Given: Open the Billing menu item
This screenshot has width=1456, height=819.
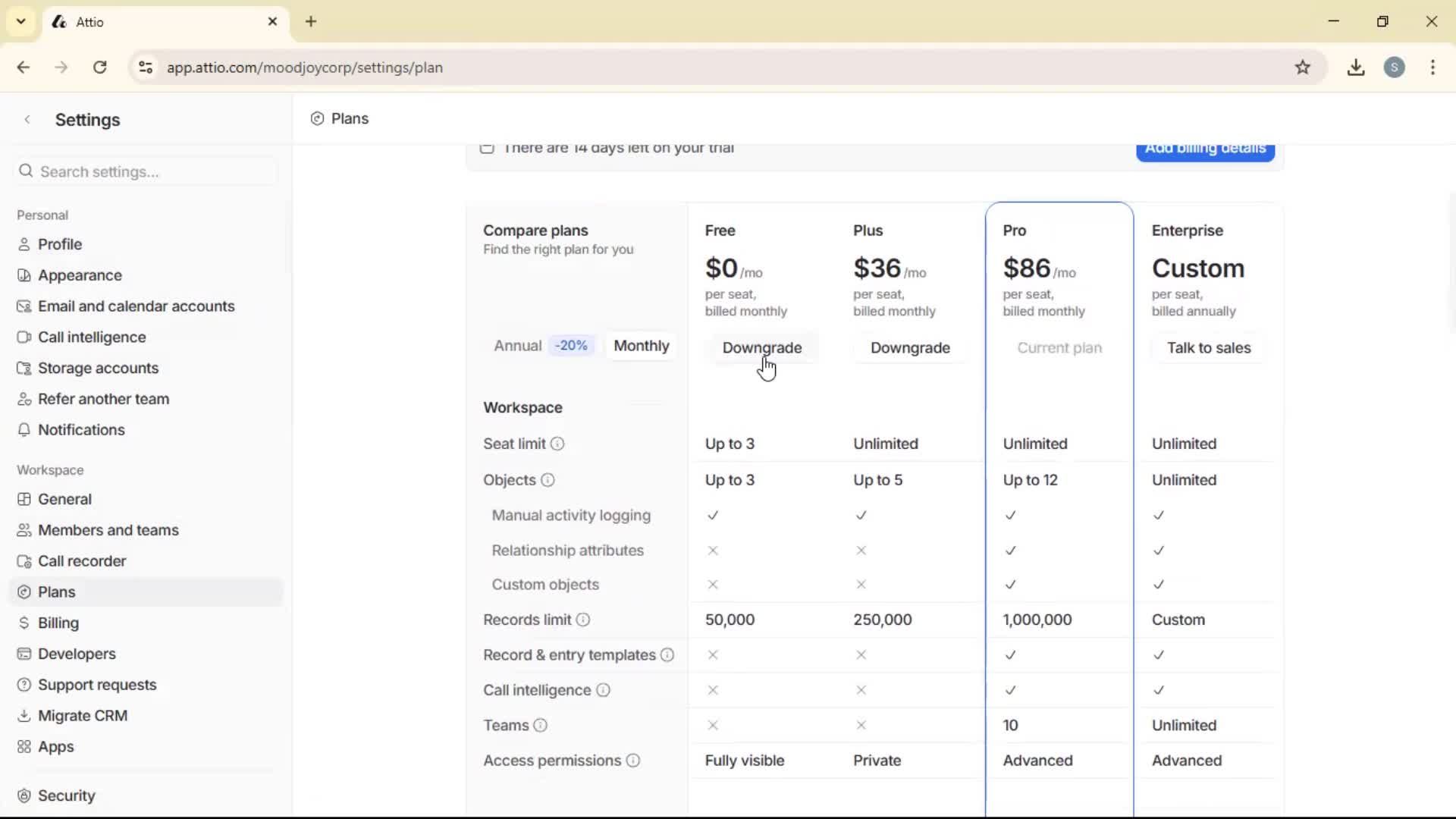Looking at the screenshot, I should coord(57,623).
